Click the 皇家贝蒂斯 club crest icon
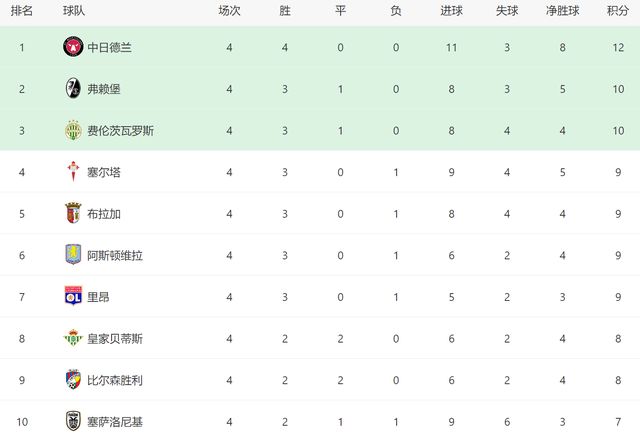Screen dimensions: 640x441 [x=72, y=338]
